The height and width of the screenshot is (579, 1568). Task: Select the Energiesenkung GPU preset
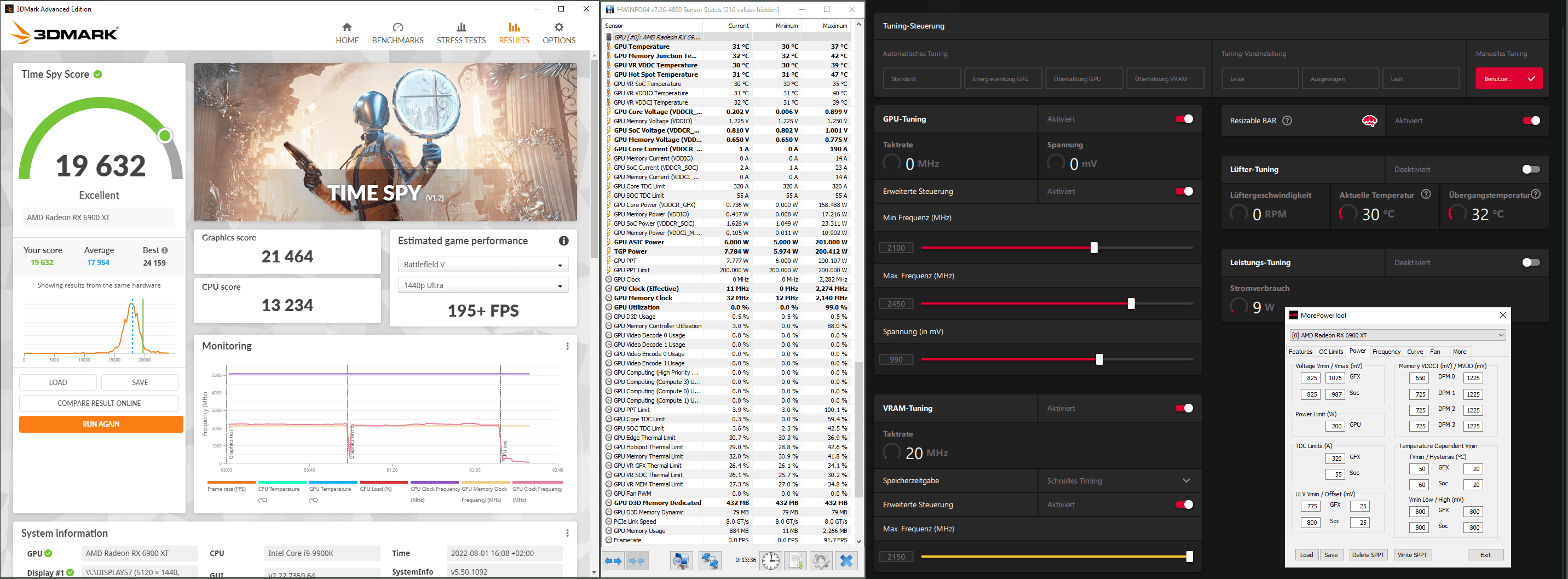coord(1003,78)
